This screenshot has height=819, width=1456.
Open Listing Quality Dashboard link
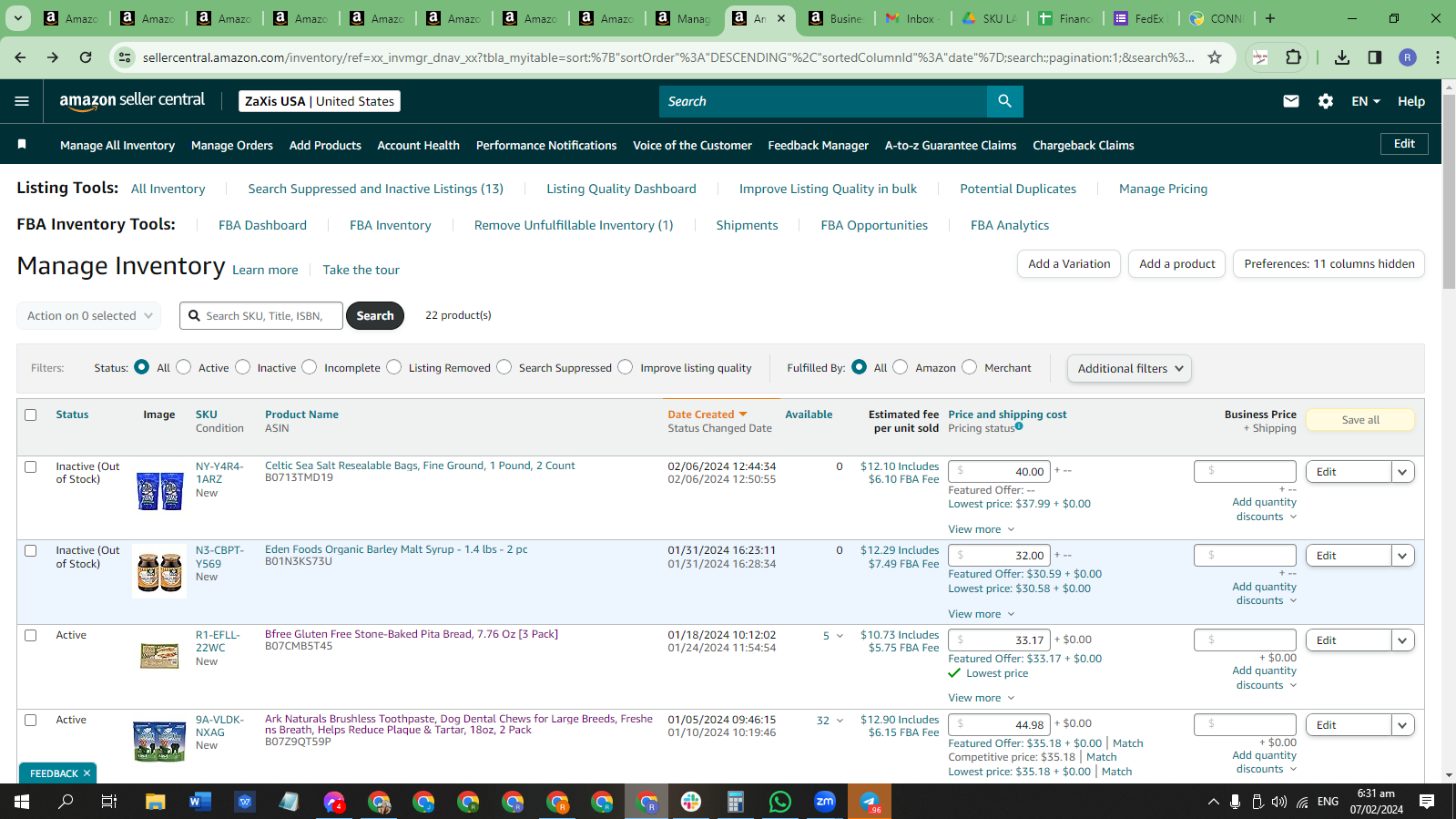[x=621, y=189]
